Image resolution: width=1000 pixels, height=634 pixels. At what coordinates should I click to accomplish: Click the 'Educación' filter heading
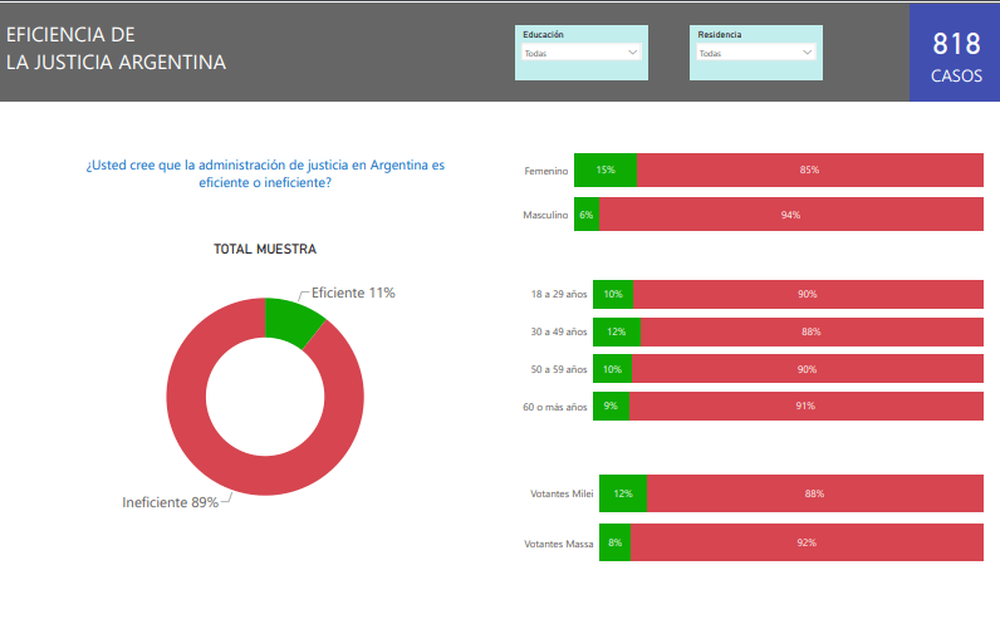pyautogui.click(x=543, y=34)
